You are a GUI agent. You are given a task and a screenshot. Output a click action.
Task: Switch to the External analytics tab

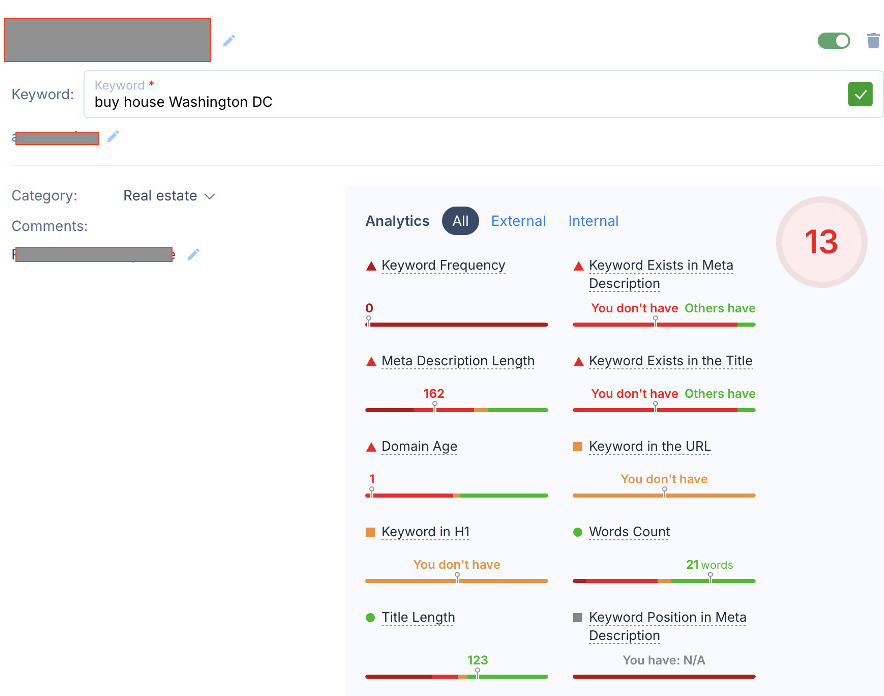tap(518, 221)
